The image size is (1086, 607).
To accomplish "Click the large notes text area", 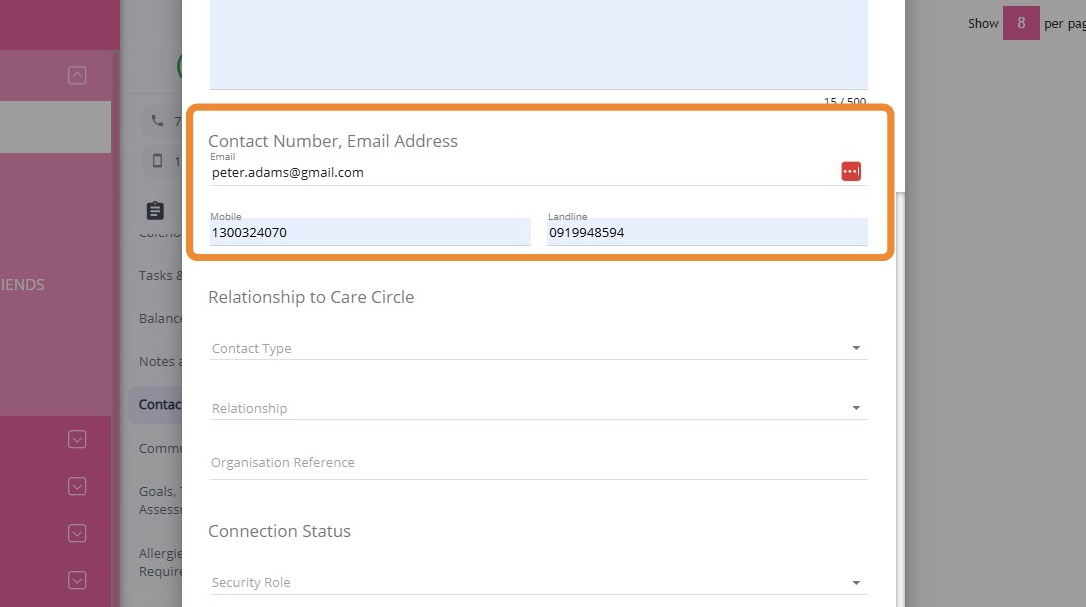I will coord(538,45).
